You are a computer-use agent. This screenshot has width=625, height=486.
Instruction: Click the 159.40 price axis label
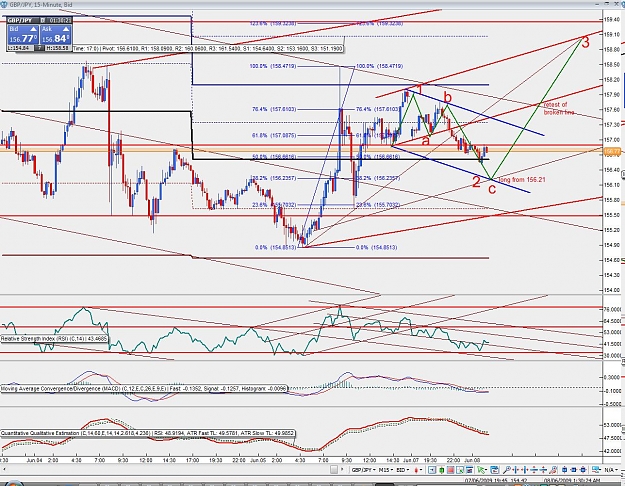(613, 19)
